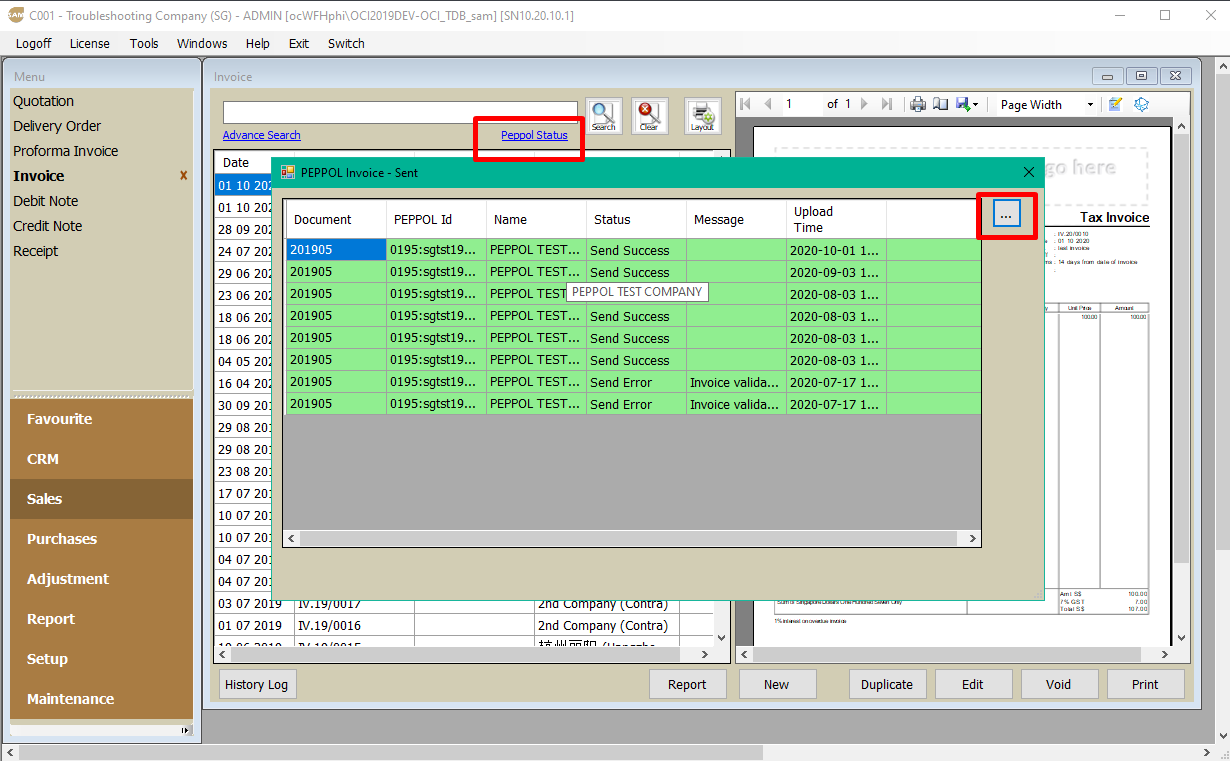Screen dimensions: 1230x761
Task: Open the Exit menu
Action: click(x=299, y=43)
